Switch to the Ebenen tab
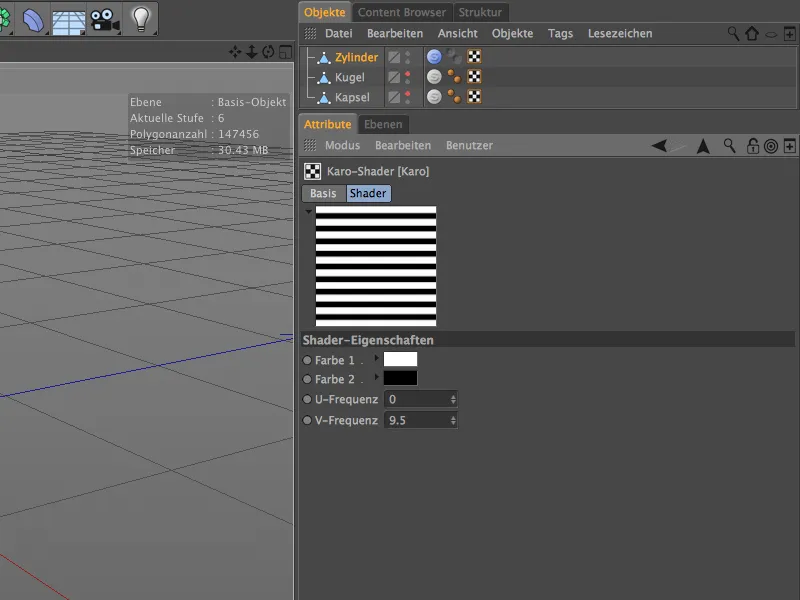The image size is (800, 600). [383, 124]
